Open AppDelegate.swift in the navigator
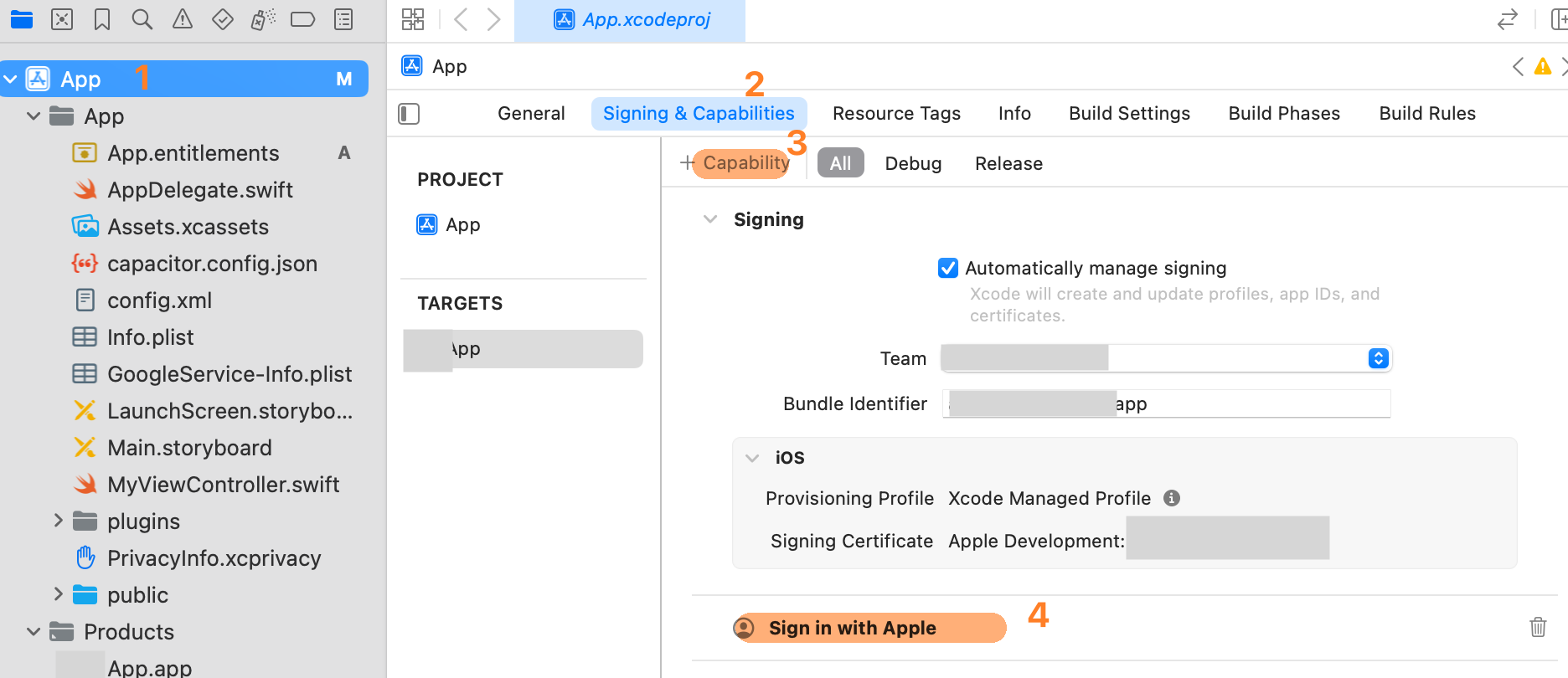 [199, 190]
